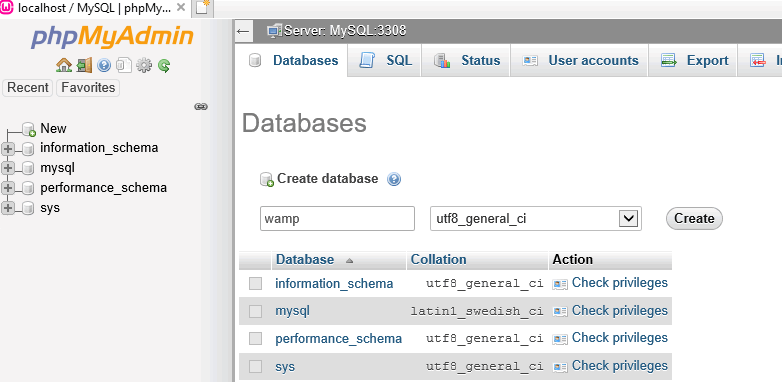Focus database name field containing wamp

point(337,218)
